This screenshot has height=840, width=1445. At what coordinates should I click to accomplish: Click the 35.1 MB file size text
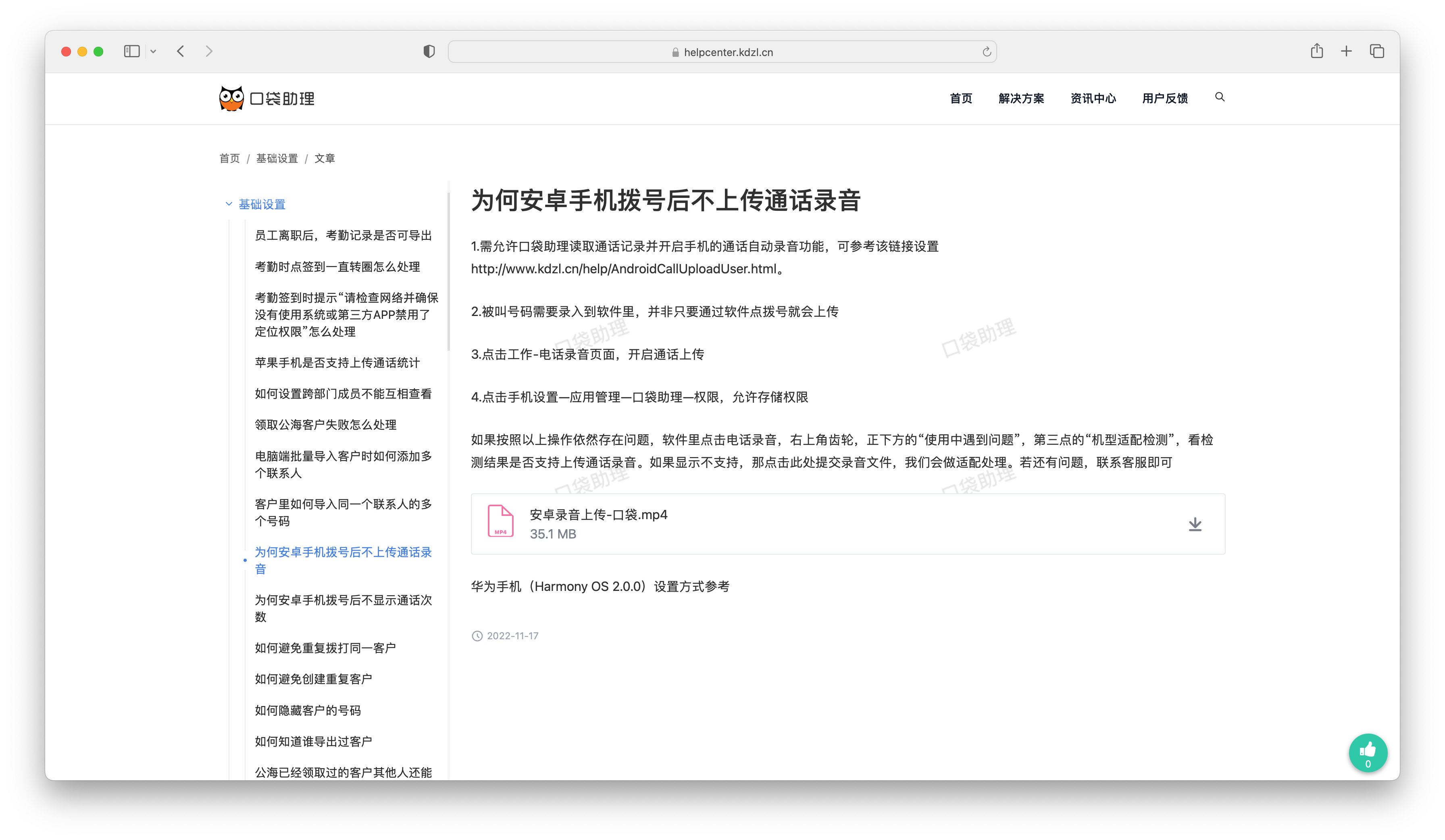point(553,534)
